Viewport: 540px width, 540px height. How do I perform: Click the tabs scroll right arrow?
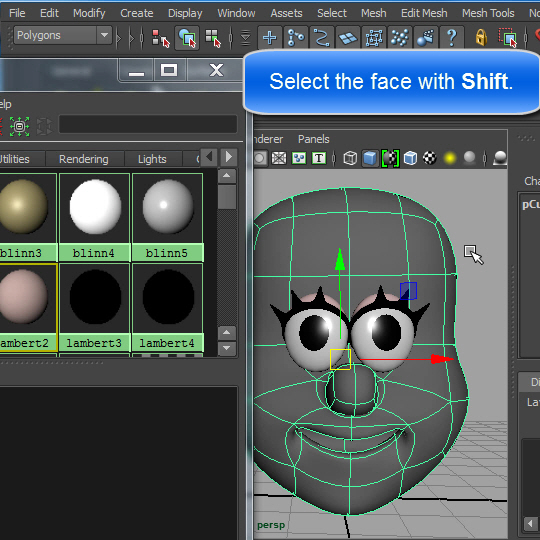point(229,157)
